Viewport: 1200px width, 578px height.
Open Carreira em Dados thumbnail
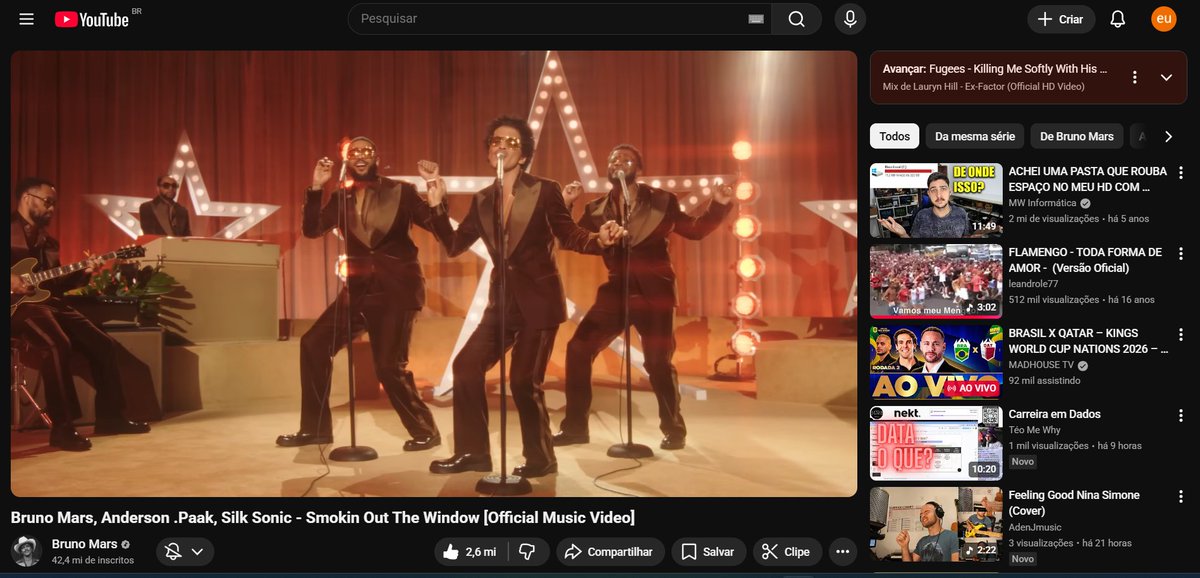(936, 443)
